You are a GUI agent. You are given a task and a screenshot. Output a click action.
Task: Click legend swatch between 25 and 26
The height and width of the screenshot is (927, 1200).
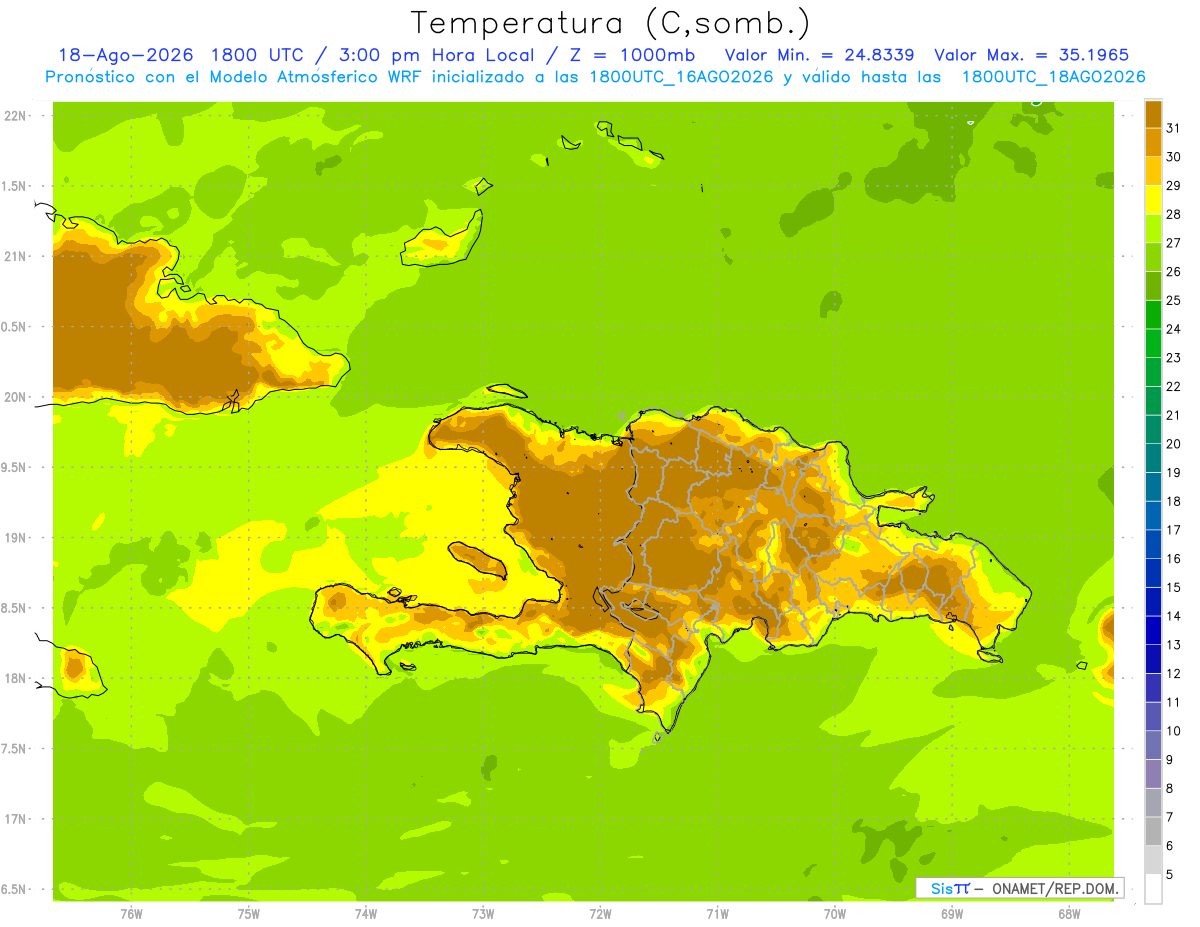pos(1154,286)
